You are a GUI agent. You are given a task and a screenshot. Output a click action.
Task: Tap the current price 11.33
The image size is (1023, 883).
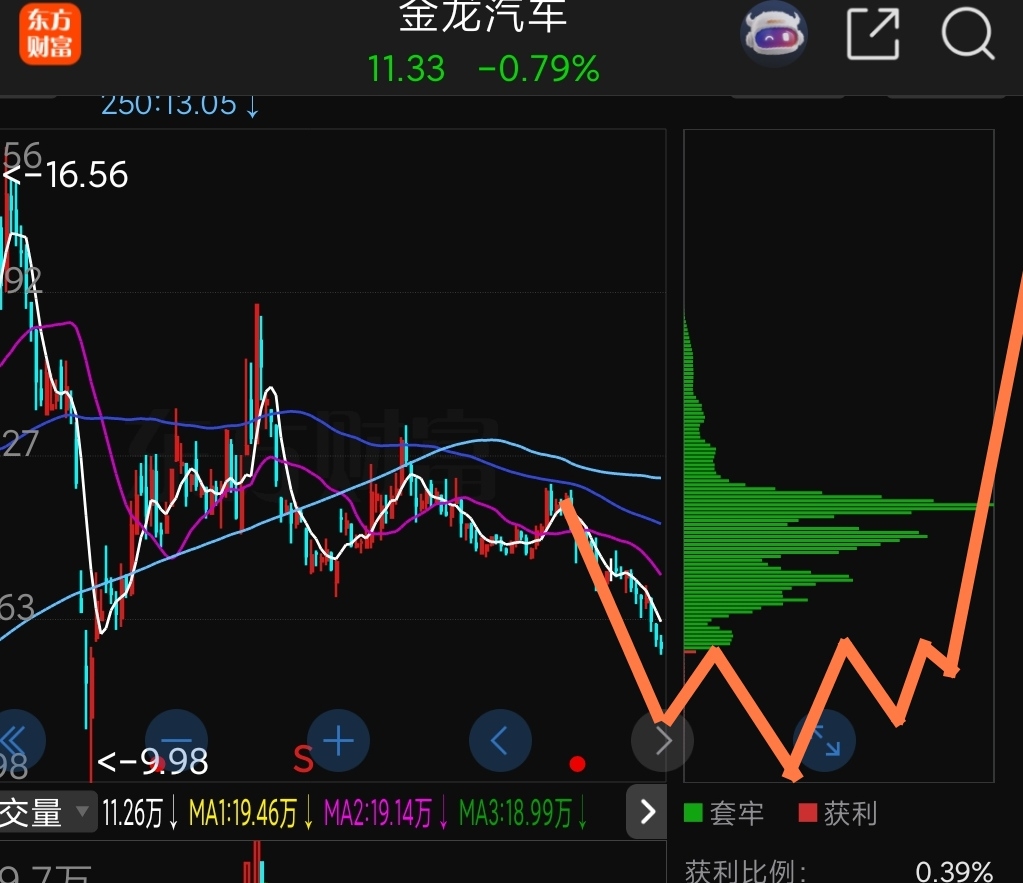406,69
